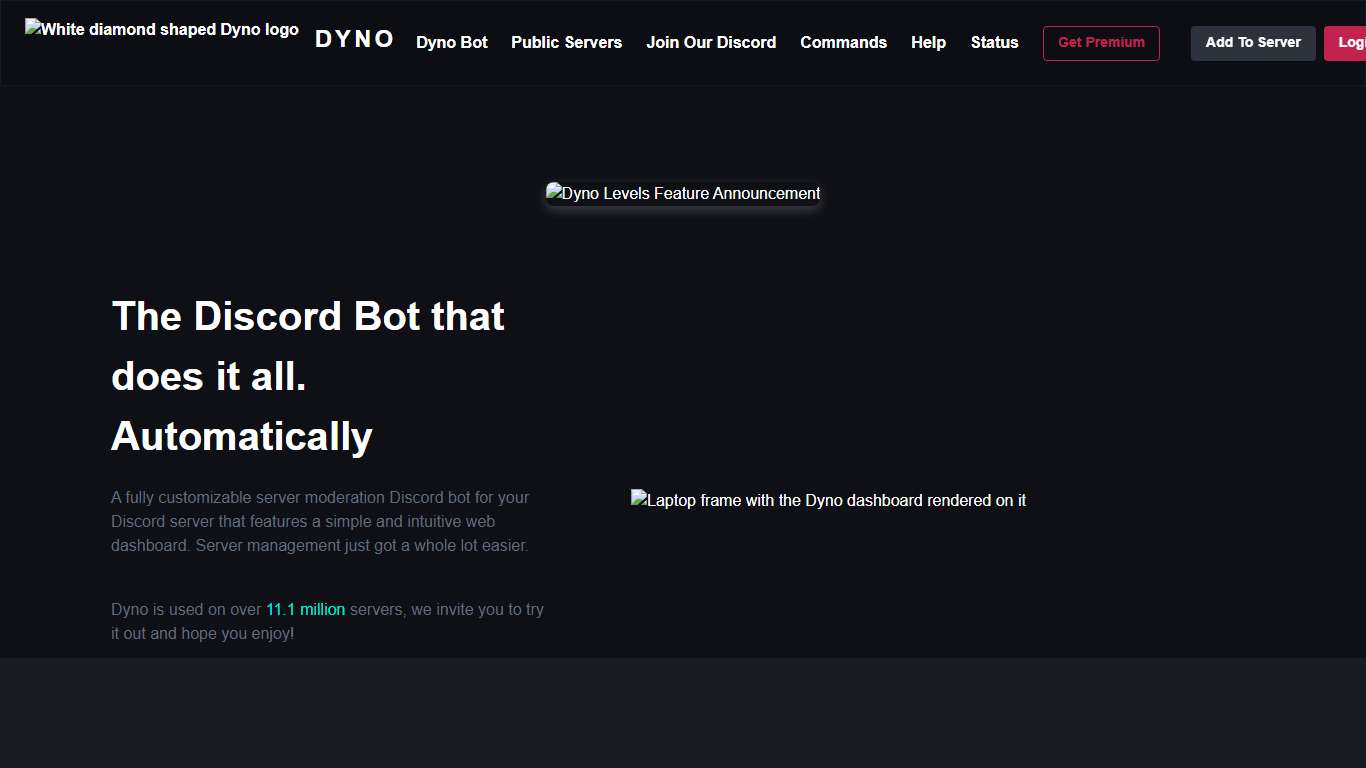Click the hero heading about the Discord Bot
This screenshot has width=1366, height=768.
(x=308, y=376)
